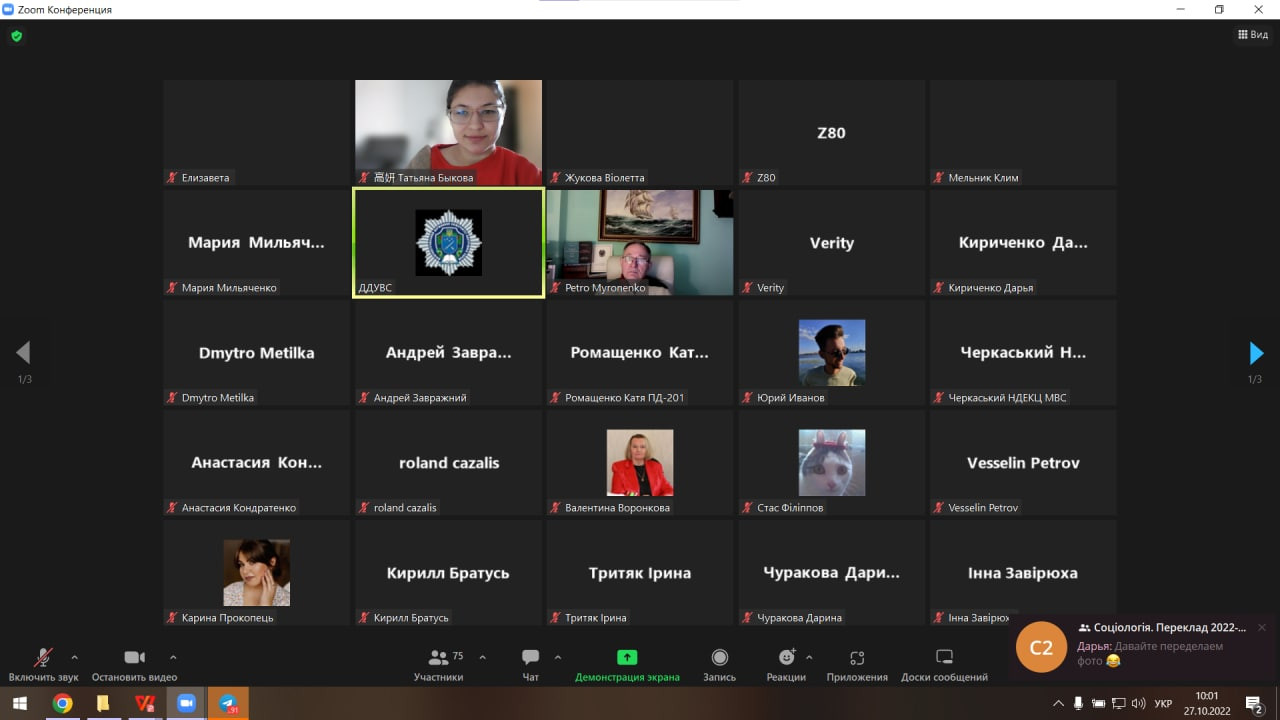Click muted mic icon for Vesselin Petrov

(x=940, y=508)
